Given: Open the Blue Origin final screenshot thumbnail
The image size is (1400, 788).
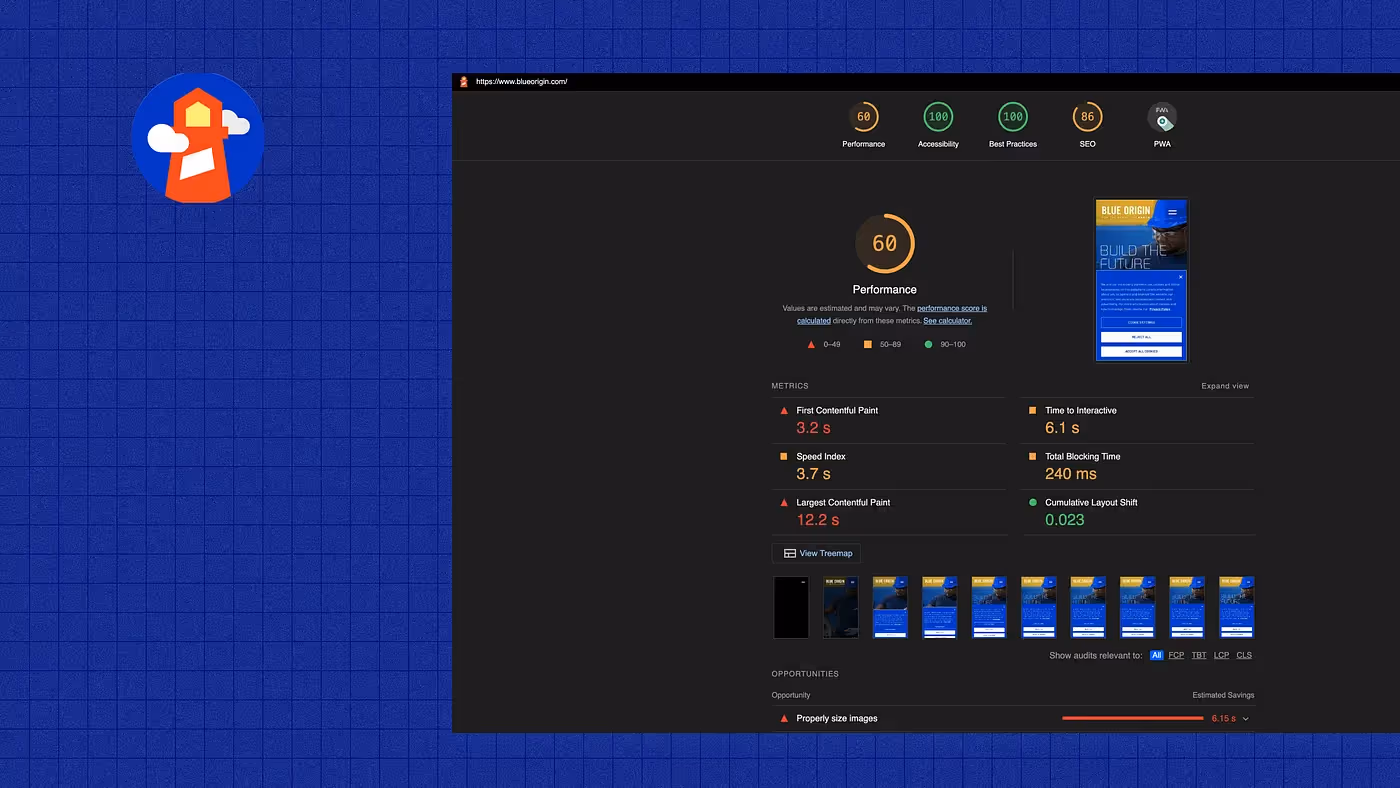Looking at the screenshot, I should pyautogui.click(x=1141, y=280).
